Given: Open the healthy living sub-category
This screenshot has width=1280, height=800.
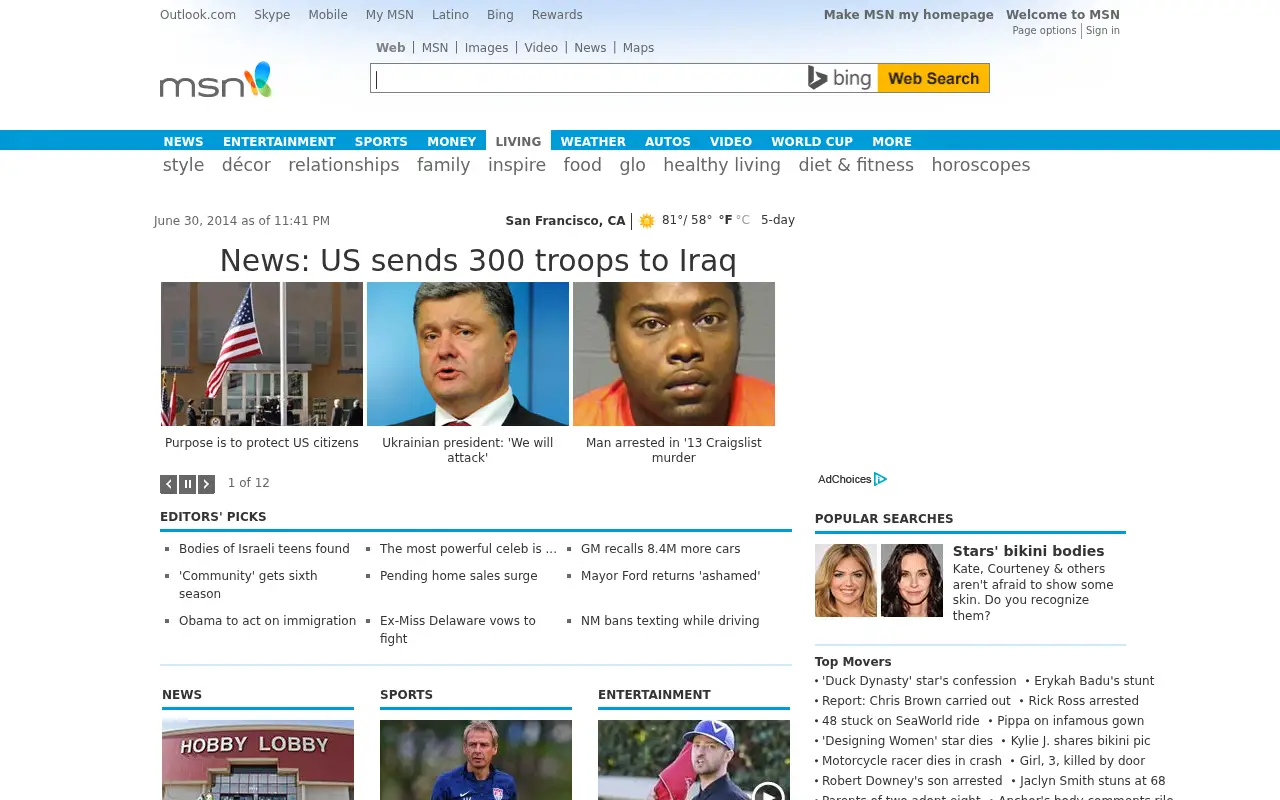Looking at the screenshot, I should pyautogui.click(x=722, y=165).
